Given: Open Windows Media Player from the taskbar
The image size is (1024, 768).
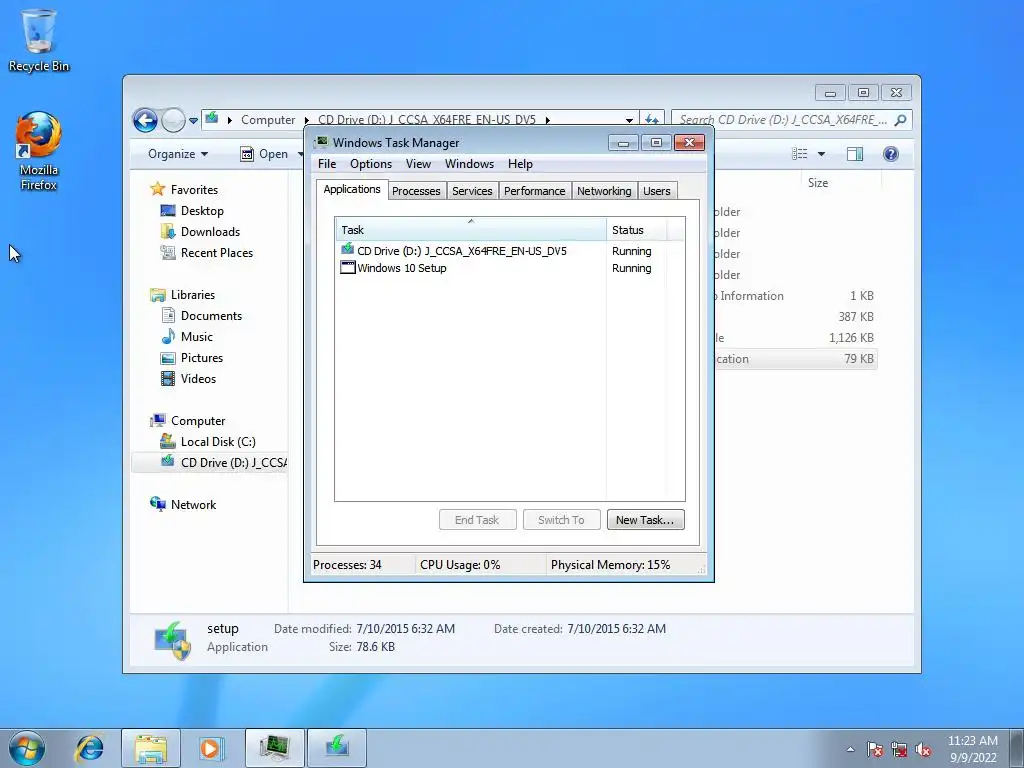Looking at the screenshot, I should (x=210, y=748).
